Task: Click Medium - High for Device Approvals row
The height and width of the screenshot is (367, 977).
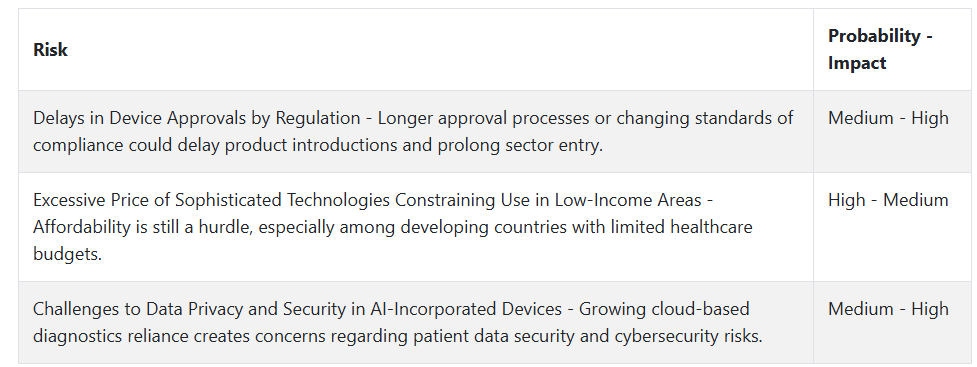Action: coord(888,118)
